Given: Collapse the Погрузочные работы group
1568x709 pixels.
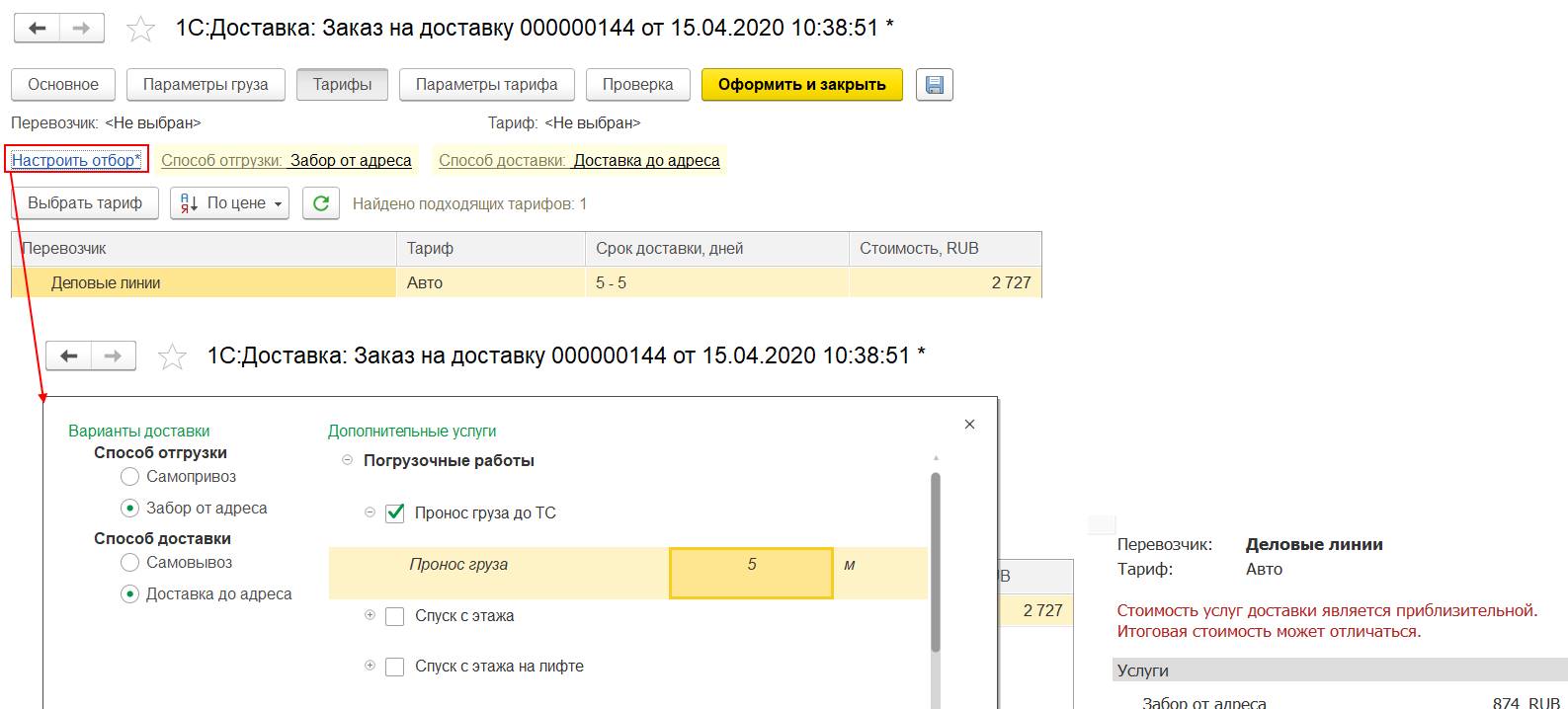Looking at the screenshot, I should [x=347, y=460].
